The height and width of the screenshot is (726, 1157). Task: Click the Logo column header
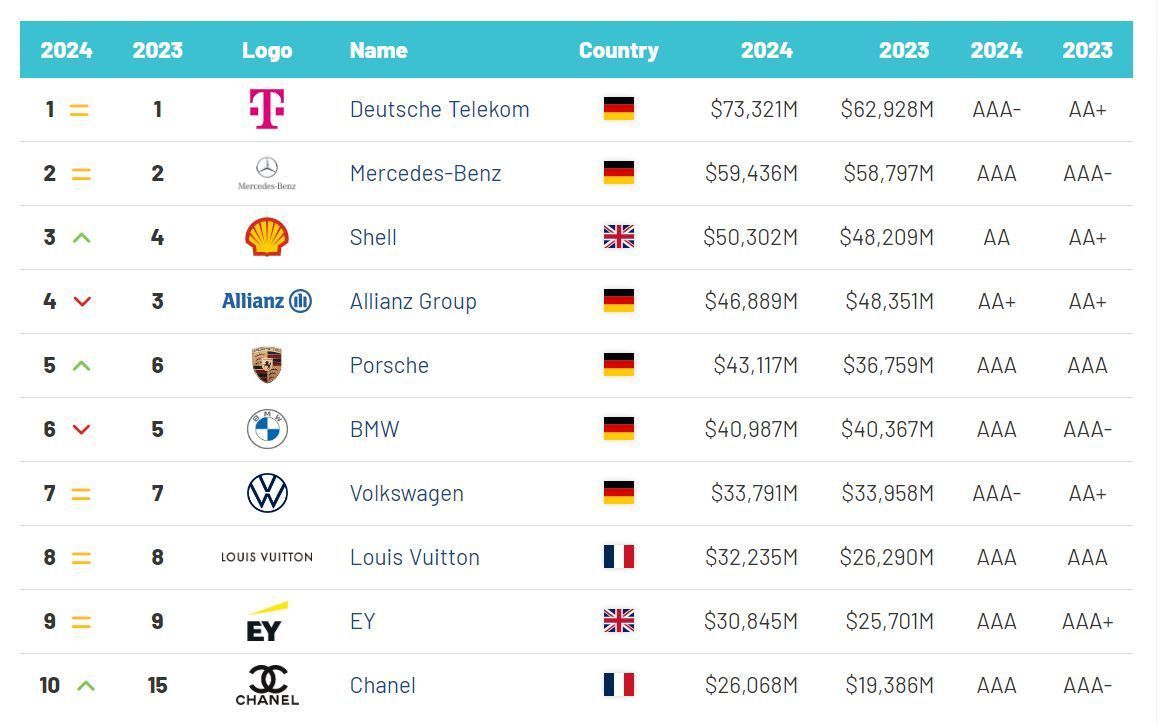(x=267, y=50)
